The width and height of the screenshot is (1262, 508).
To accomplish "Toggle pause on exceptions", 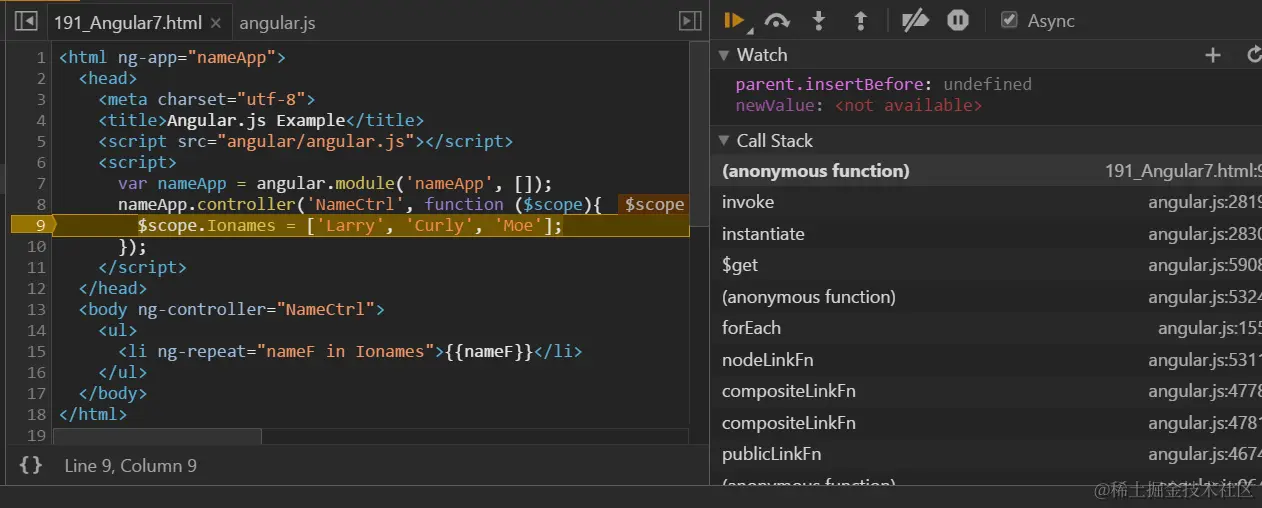I will (x=958, y=21).
